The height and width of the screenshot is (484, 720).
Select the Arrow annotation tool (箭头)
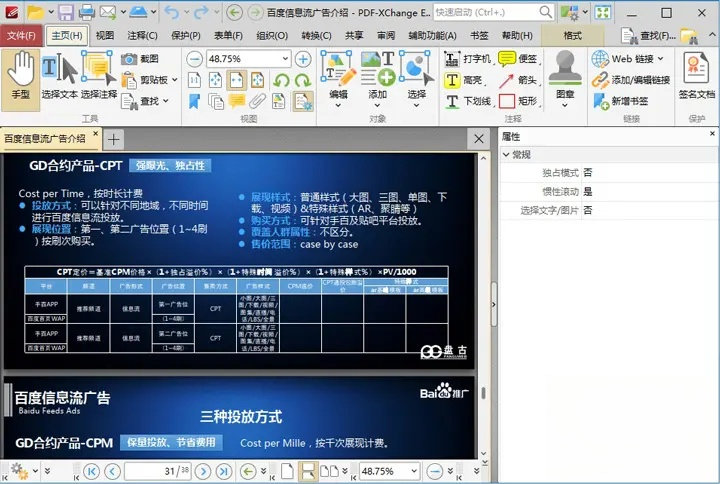point(518,80)
